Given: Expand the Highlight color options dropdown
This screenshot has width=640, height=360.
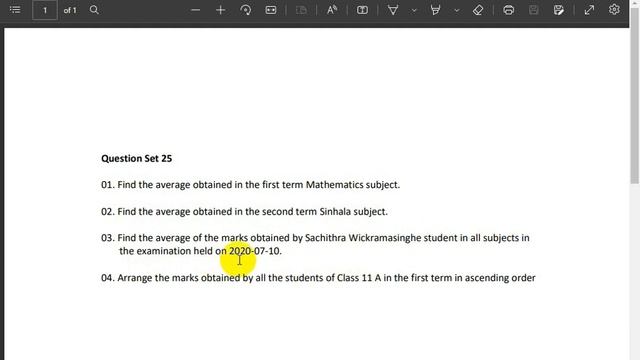Looking at the screenshot, I should (x=457, y=10).
